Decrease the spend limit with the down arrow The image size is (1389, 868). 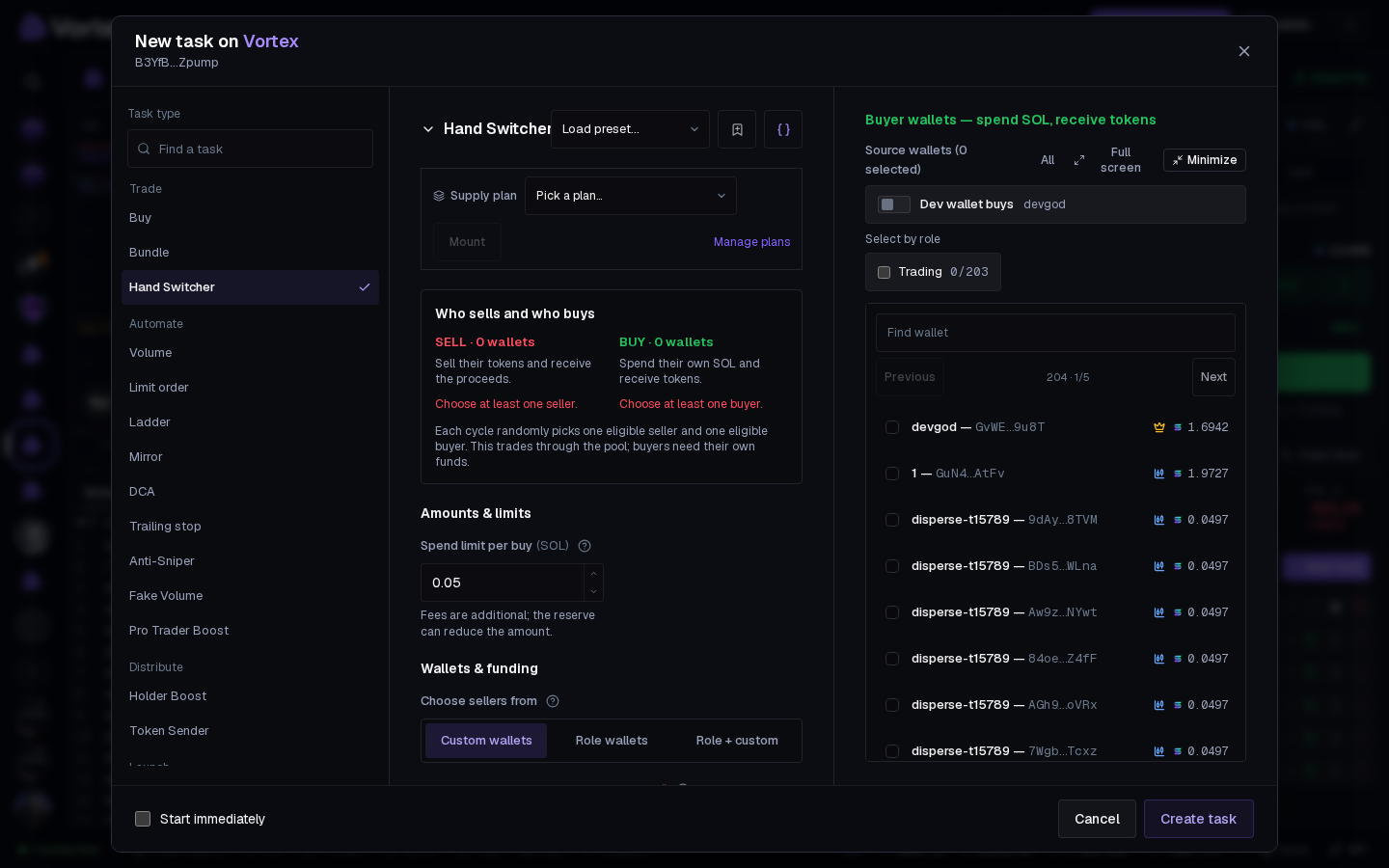point(593,591)
